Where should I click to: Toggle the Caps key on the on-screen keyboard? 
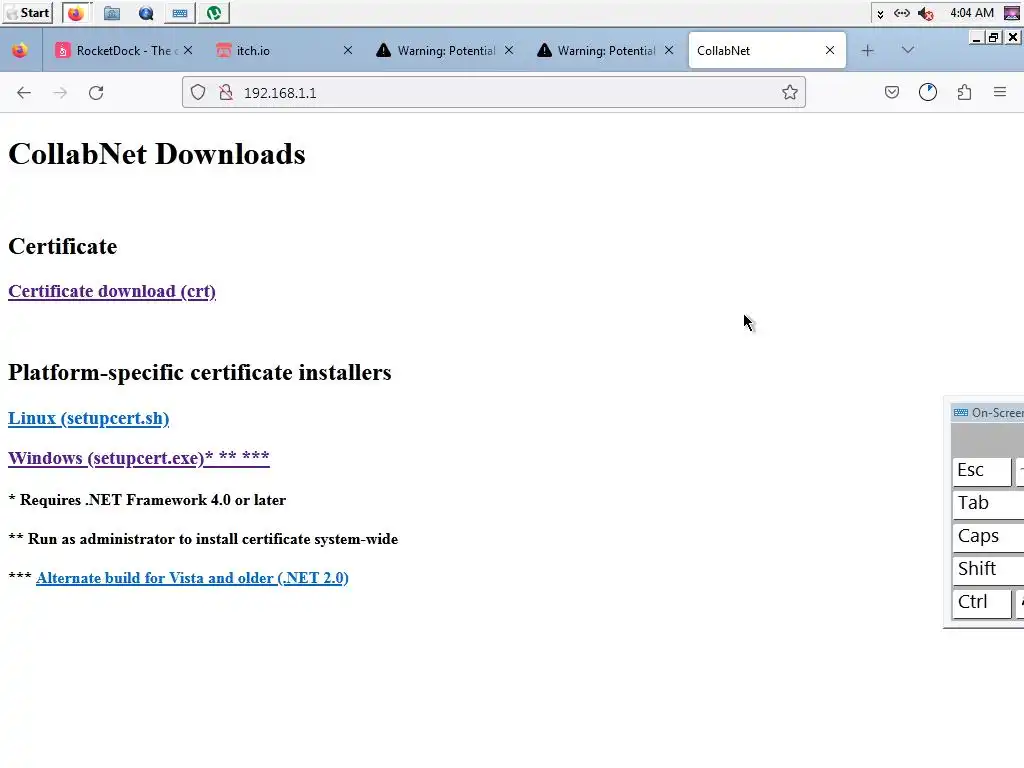click(988, 537)
